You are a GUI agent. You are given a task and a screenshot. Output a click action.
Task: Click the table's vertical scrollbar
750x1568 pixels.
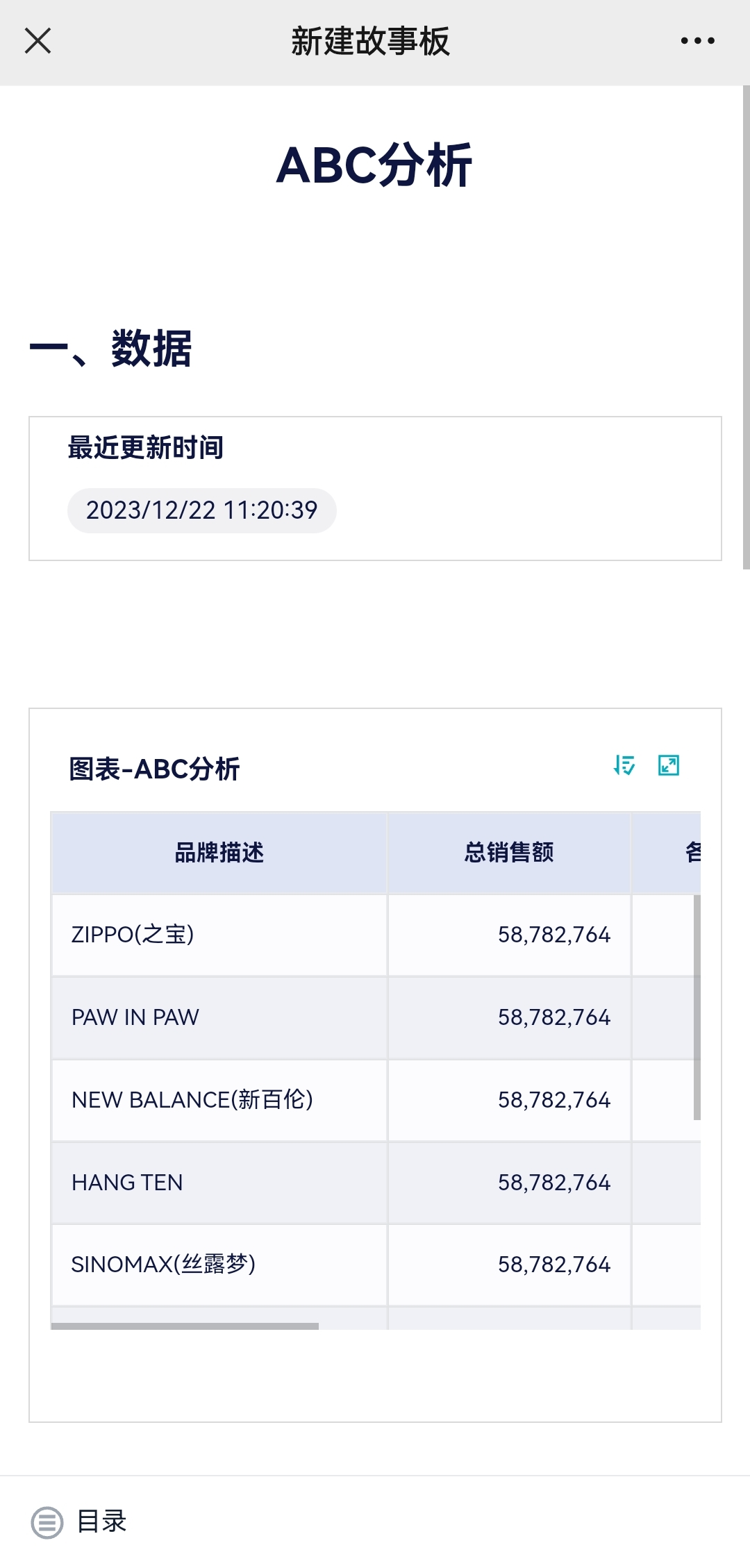tap(697, 1007)
